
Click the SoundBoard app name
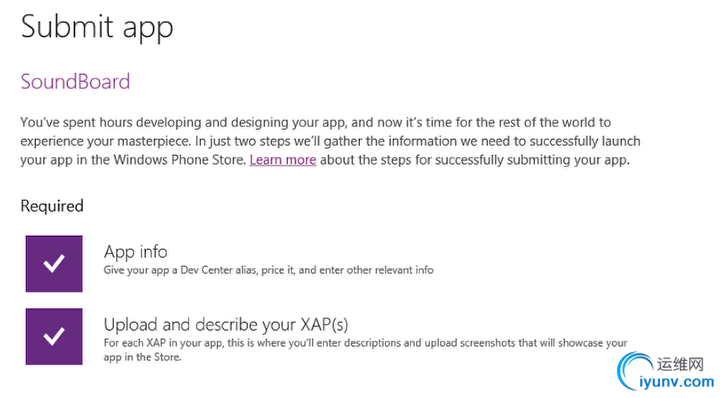[75, 82]
